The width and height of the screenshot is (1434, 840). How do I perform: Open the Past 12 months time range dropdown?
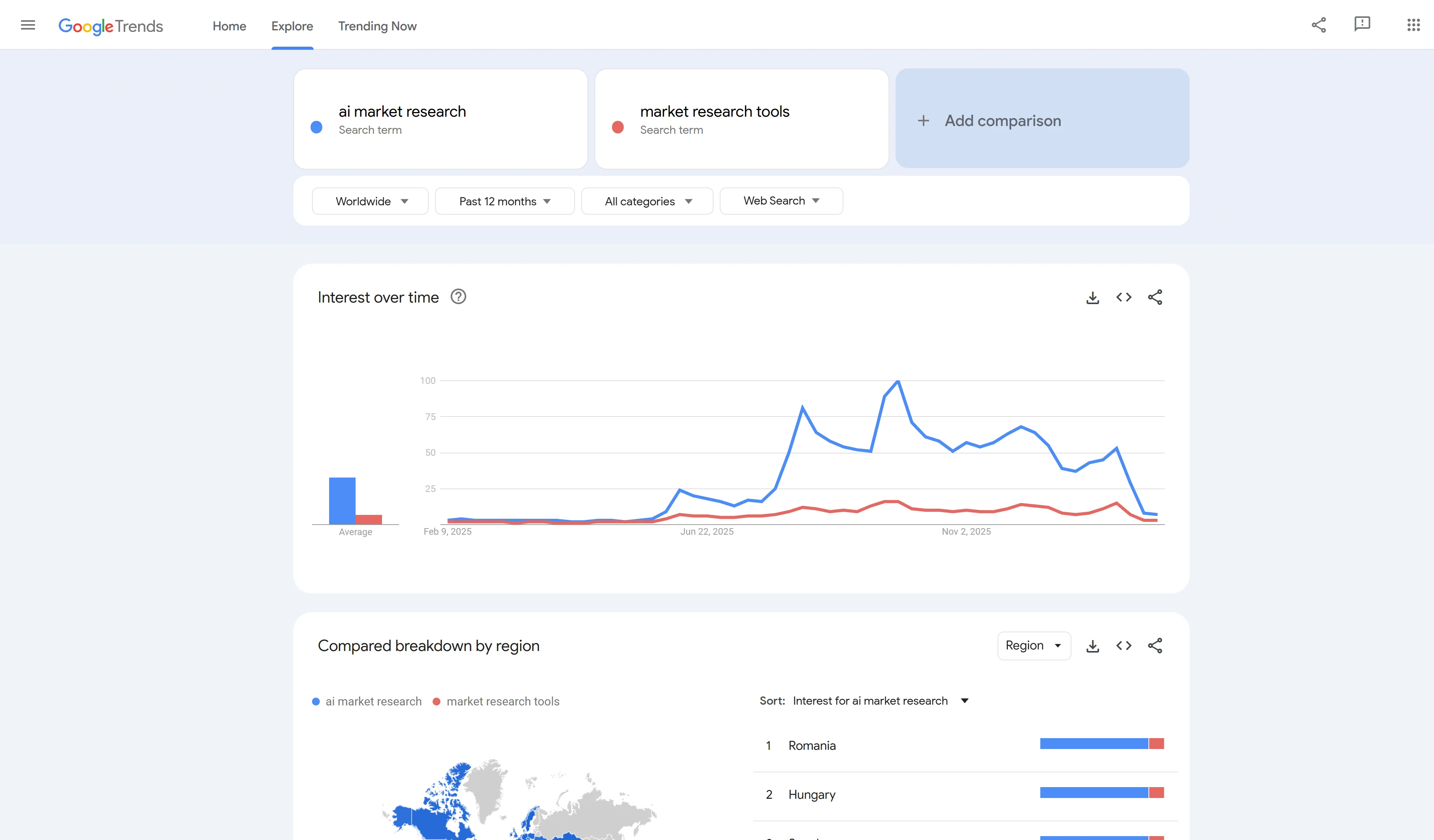(504, 201)
